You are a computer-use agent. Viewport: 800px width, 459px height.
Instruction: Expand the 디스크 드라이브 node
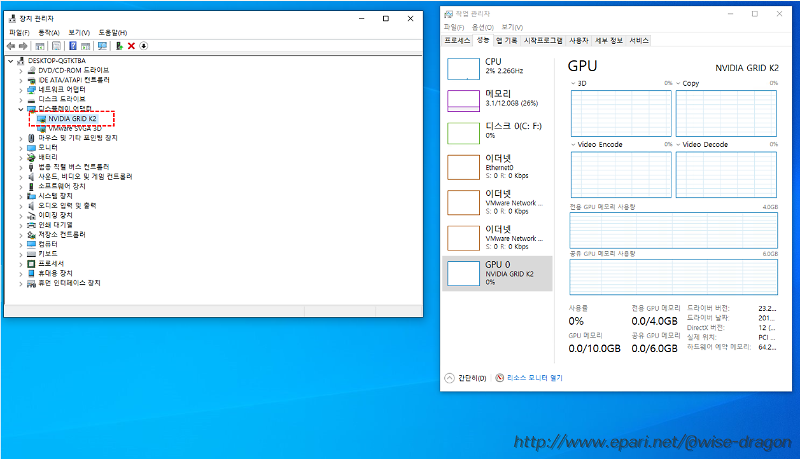(x=21, y=99)
